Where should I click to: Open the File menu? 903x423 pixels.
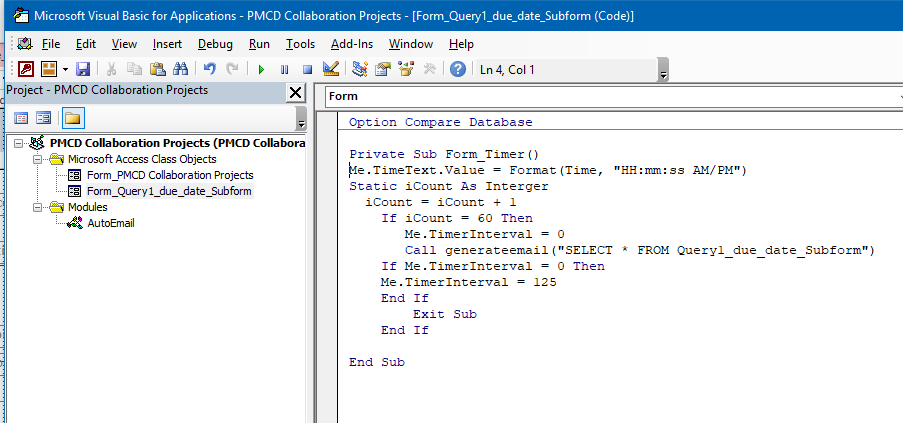pyautogui.click(x=51, y=44)
